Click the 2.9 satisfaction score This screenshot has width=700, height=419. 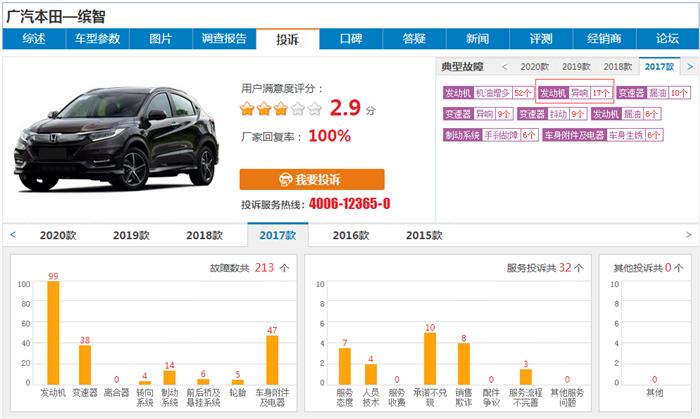point(345,108)
